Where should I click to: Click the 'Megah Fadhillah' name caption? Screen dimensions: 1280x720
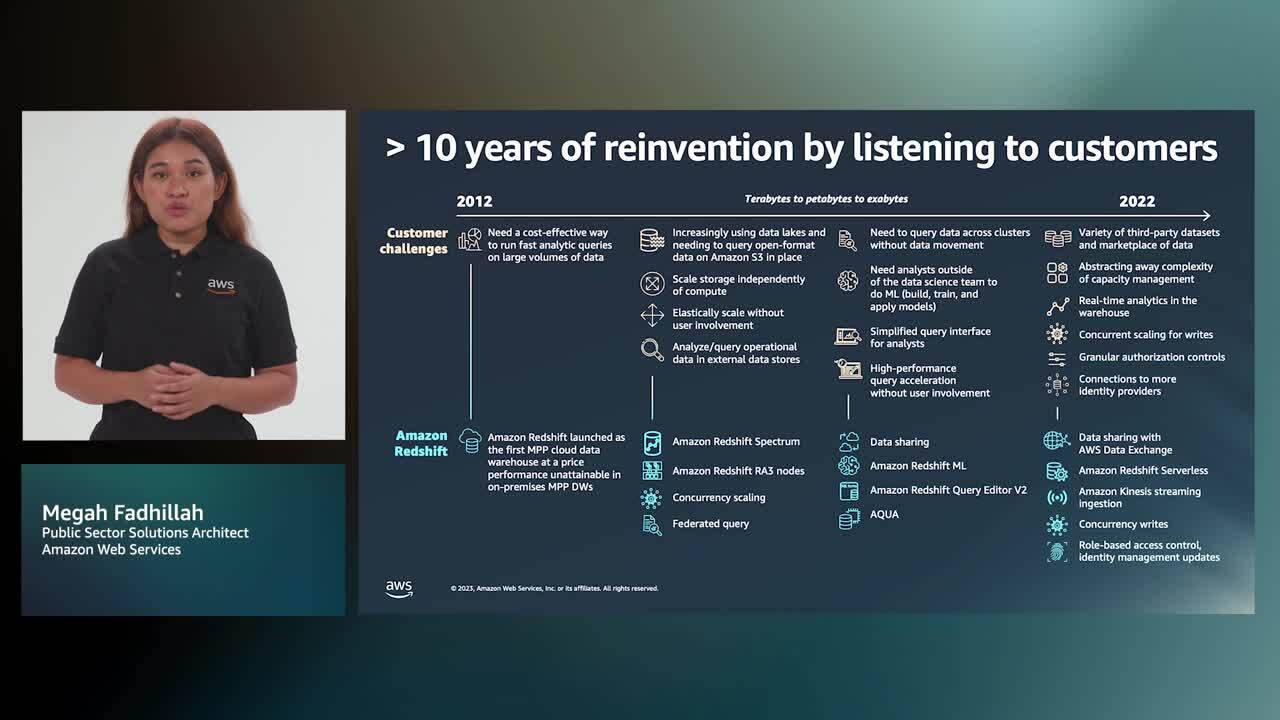(122, 513)
